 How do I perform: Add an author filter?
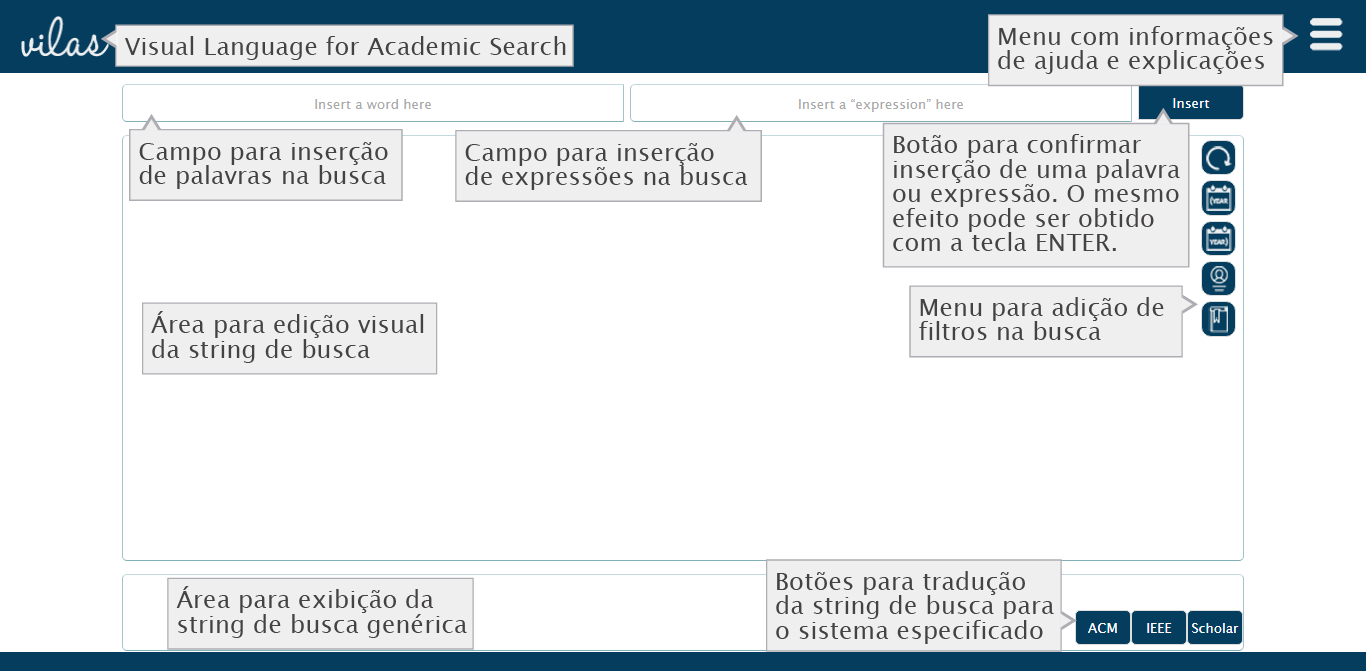[x=1217, y=278]
